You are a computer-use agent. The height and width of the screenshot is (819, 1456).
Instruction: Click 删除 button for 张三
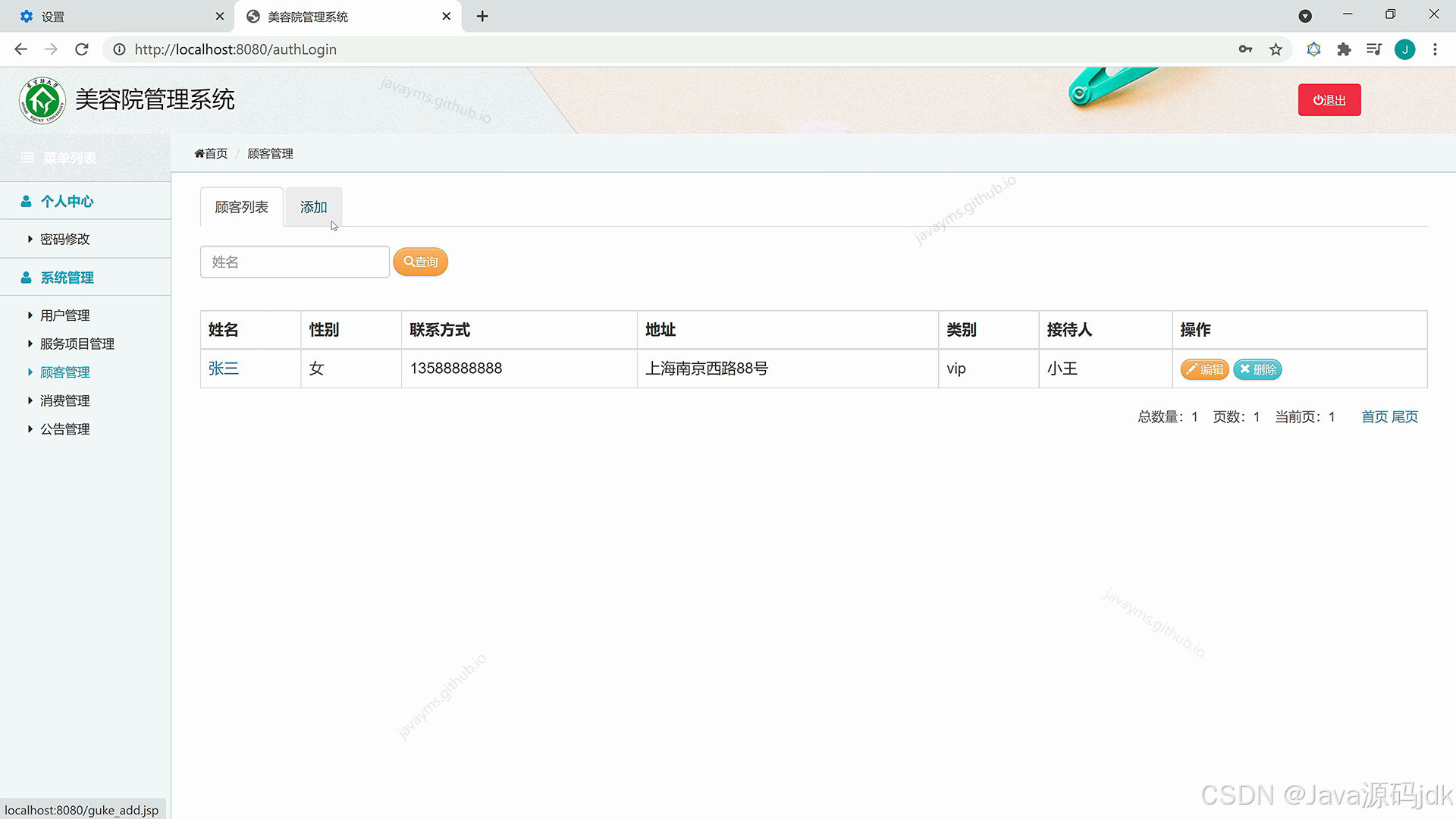(1257, 369)
